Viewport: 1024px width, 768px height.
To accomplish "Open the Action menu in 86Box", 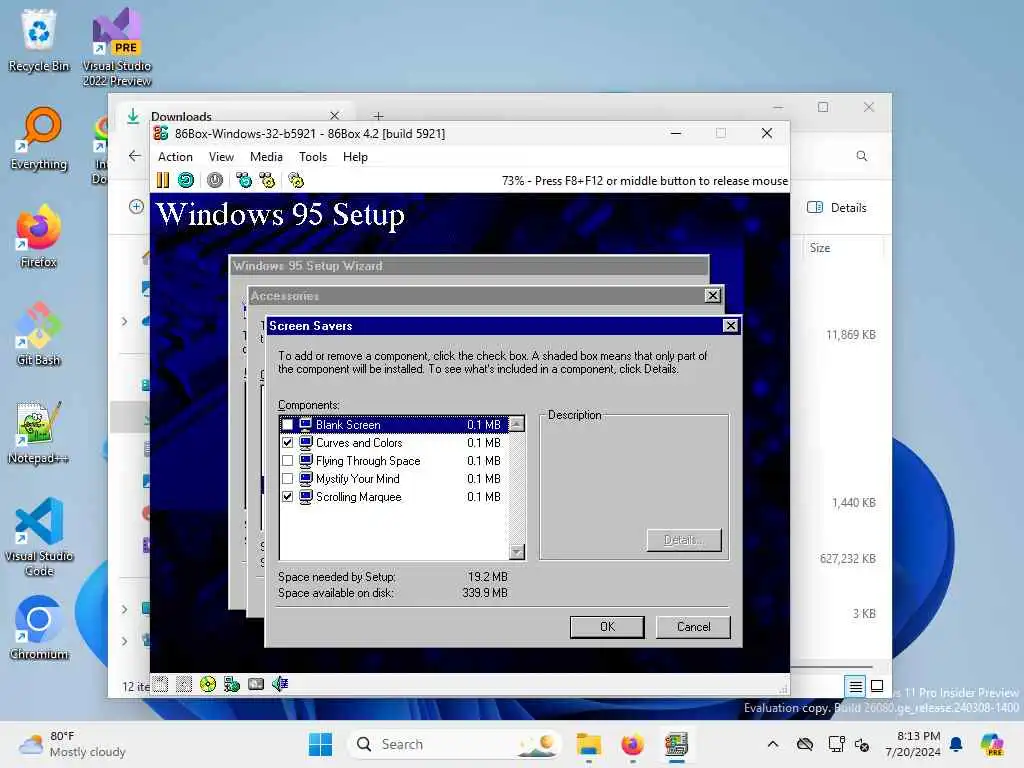I will tap(175, 157).
